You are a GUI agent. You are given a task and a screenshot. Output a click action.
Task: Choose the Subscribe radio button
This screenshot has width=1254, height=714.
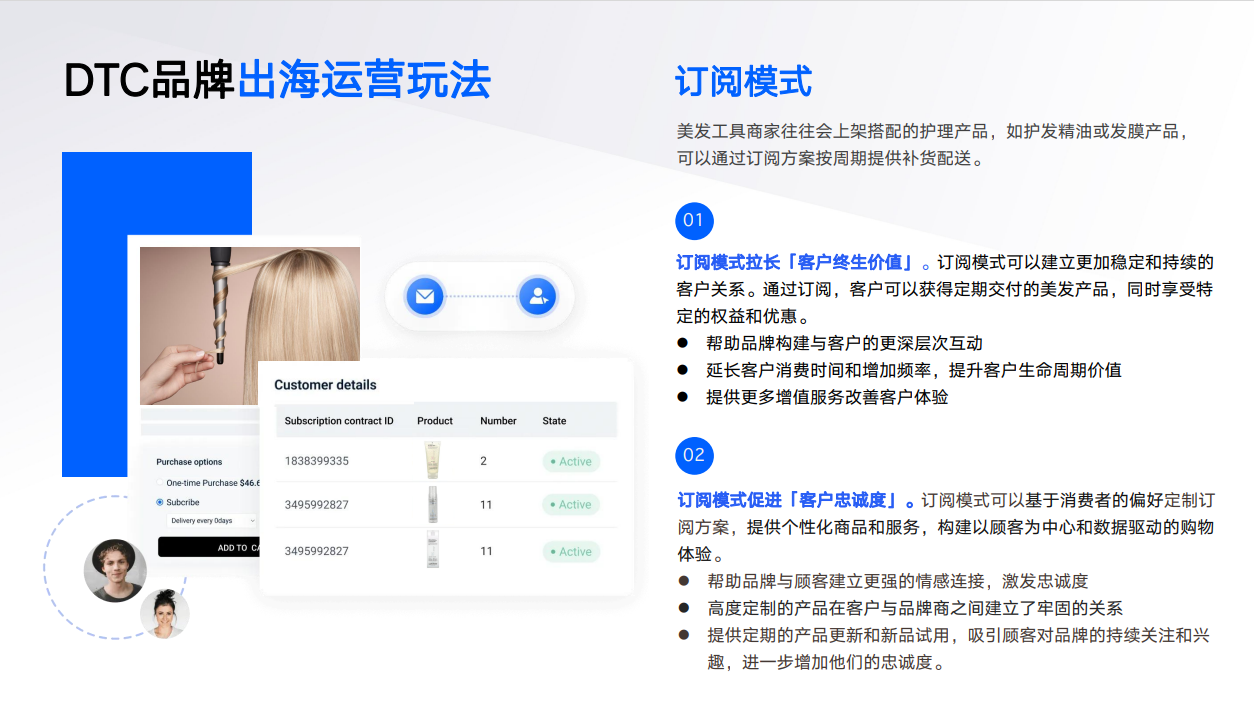coord(160,502)
